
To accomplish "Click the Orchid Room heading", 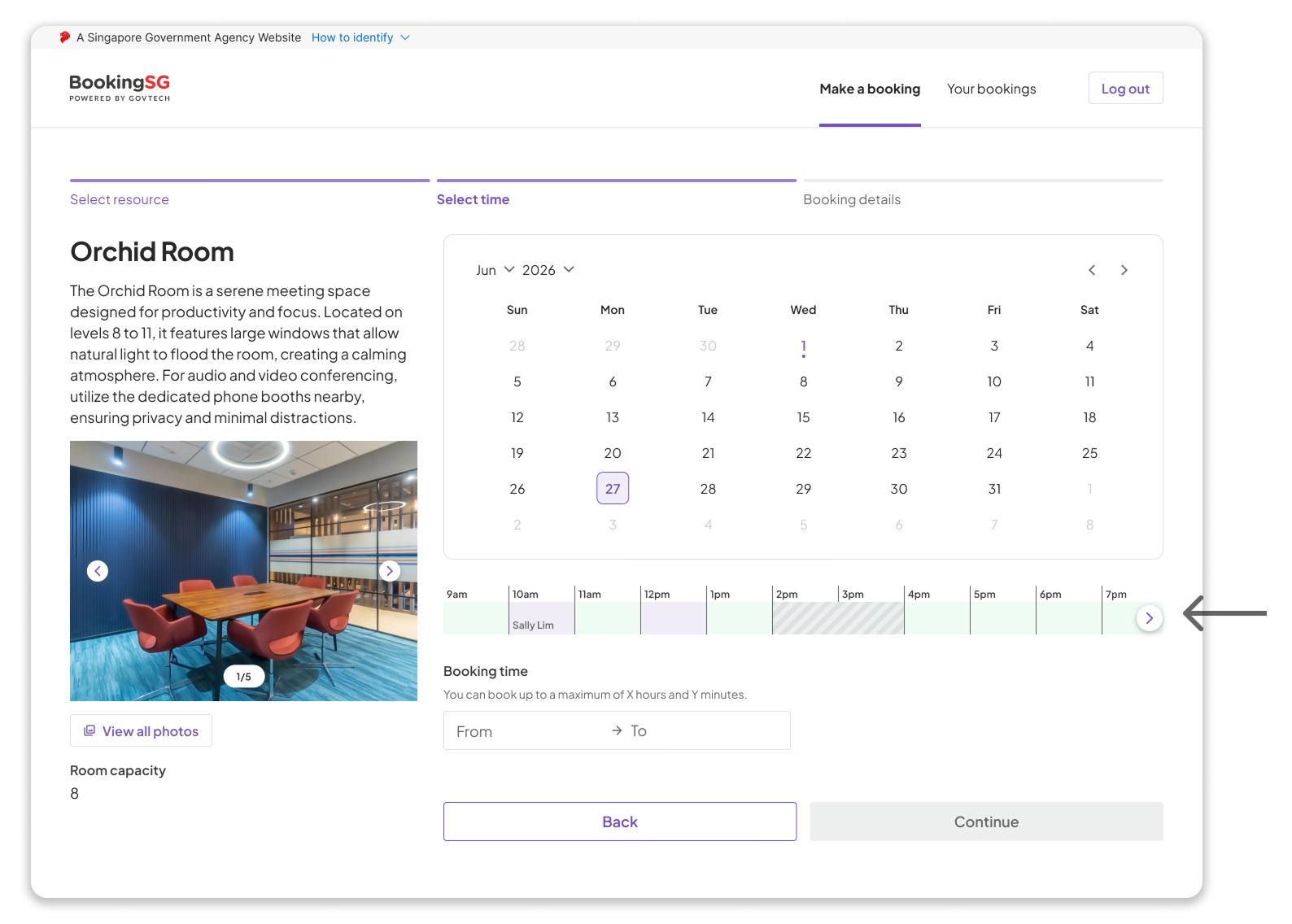I will coord(152,252).
